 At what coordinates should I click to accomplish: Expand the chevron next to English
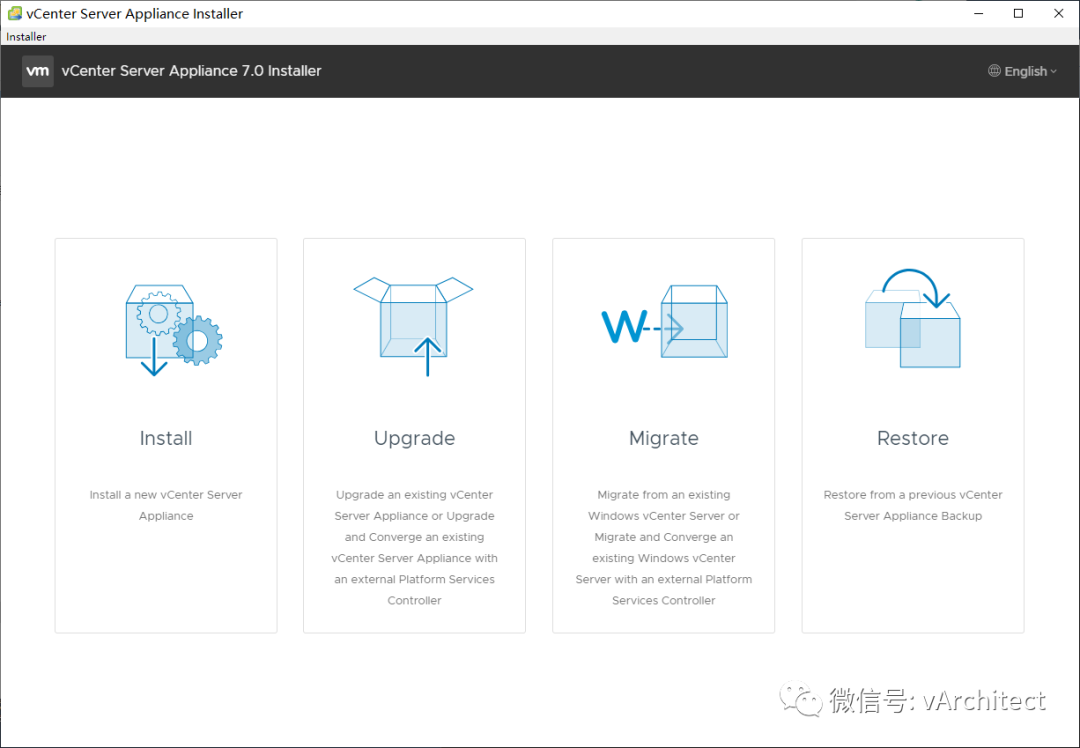coord(1054,72)
